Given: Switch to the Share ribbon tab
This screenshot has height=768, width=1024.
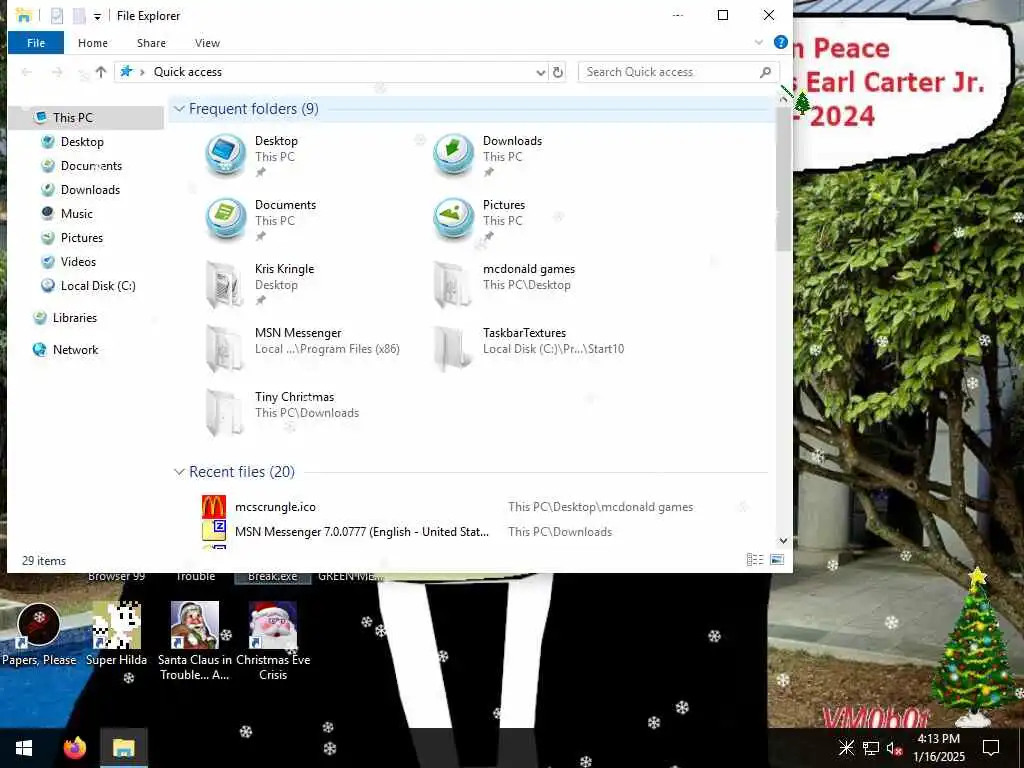Looking at the screenshot, I should [x=151, y=43].
